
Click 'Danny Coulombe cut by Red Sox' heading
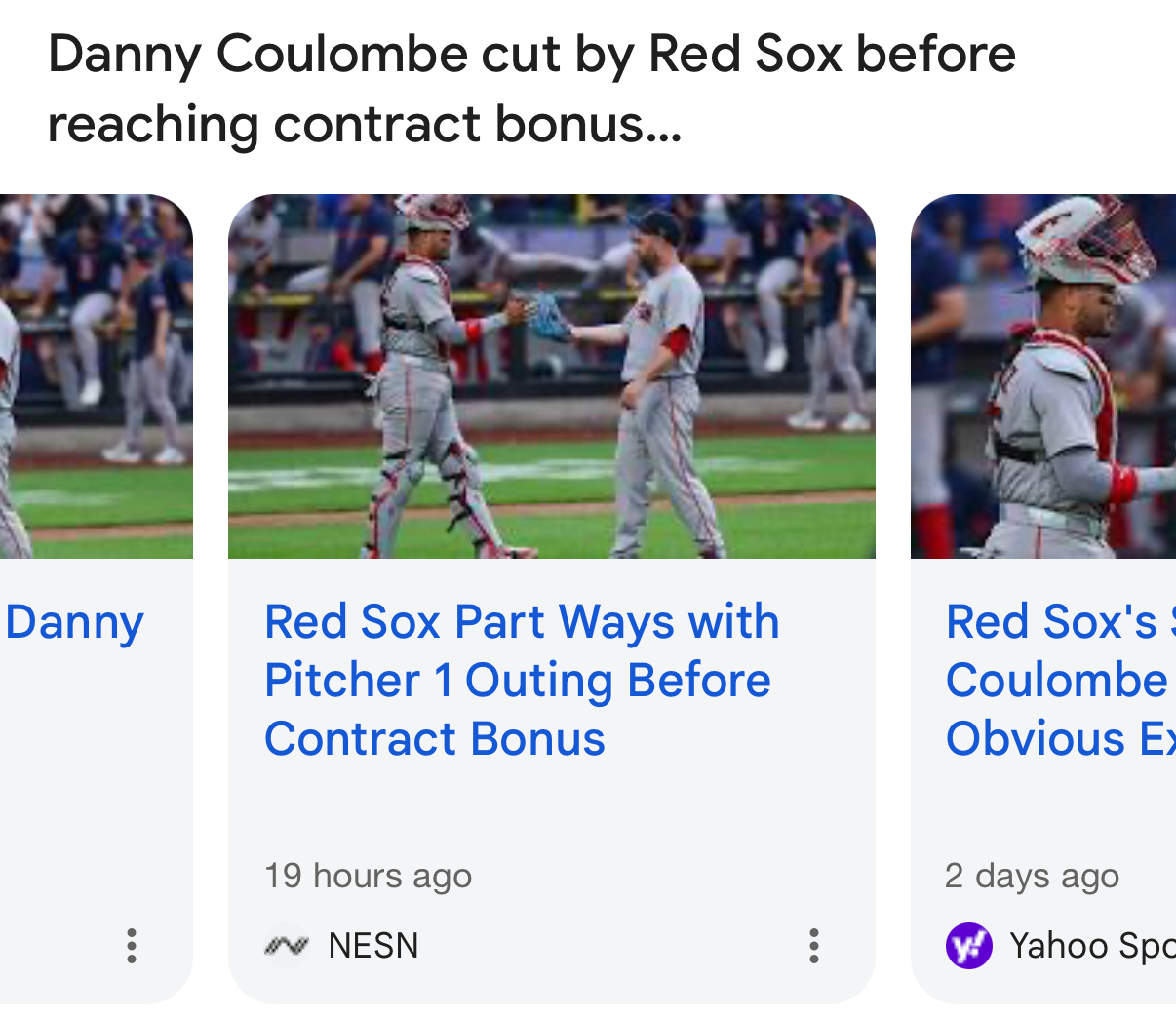pos(531,54)
